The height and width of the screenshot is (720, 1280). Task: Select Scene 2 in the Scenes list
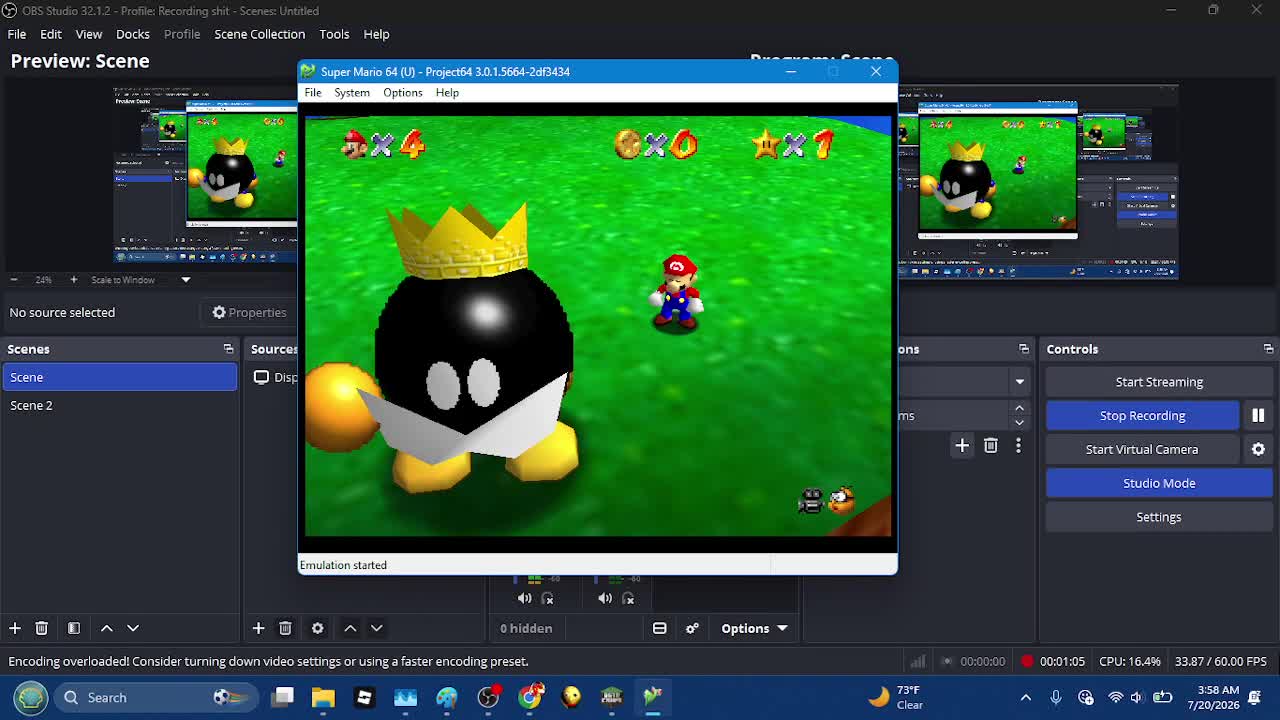(x=120, y=405)
